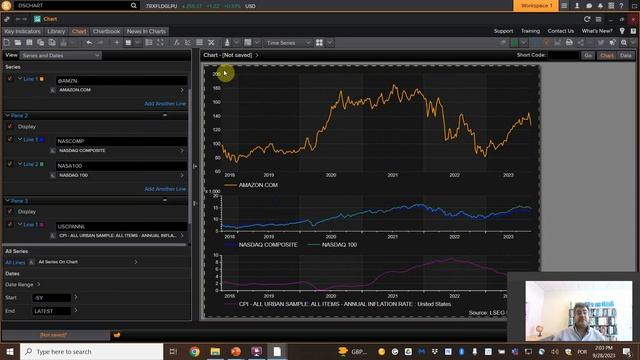Open the hamburger menu beside Workspace 1
The image size is (640, 360).
point(564,6)
